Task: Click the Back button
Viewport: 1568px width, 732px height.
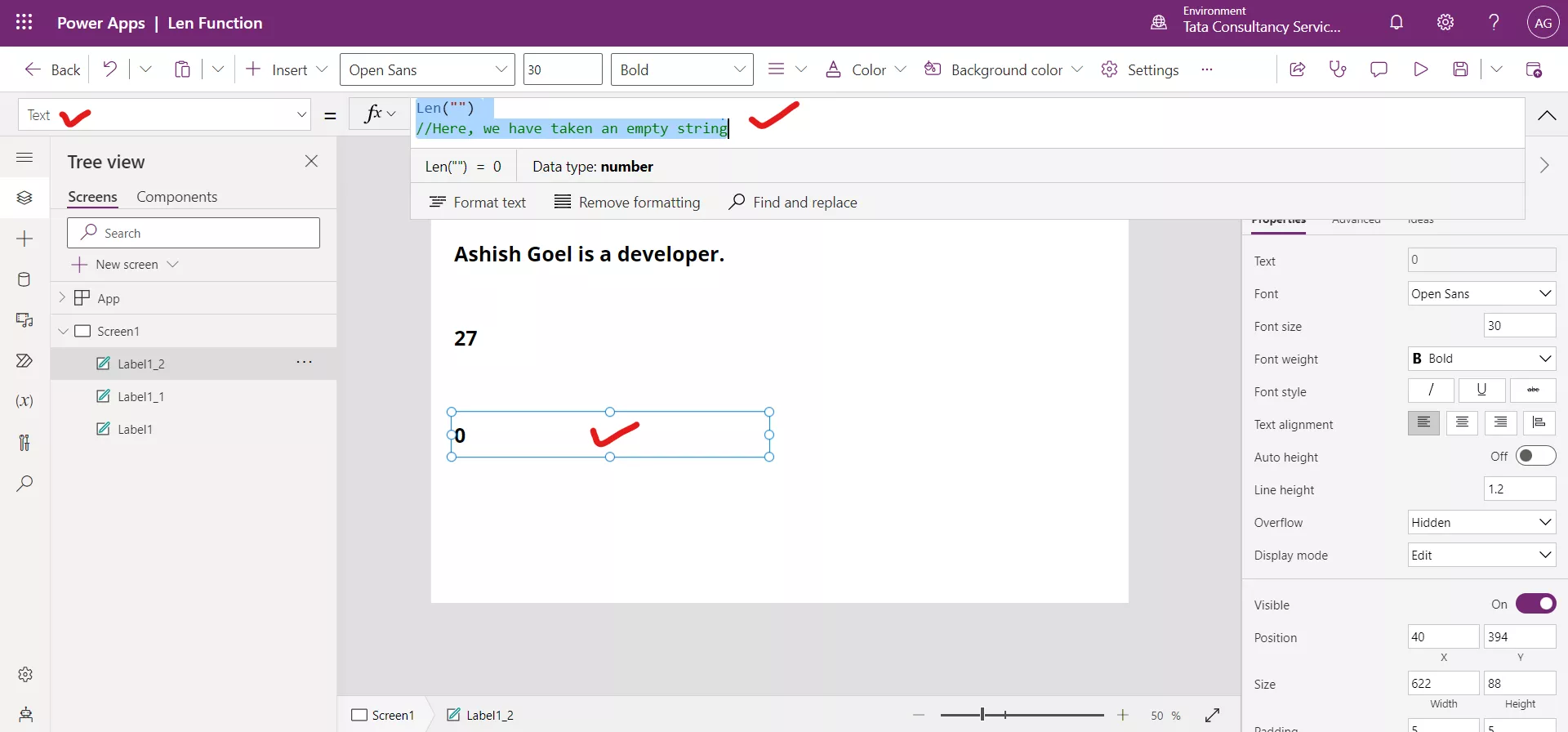Action: pyautogui.click(x=52, y=69)
